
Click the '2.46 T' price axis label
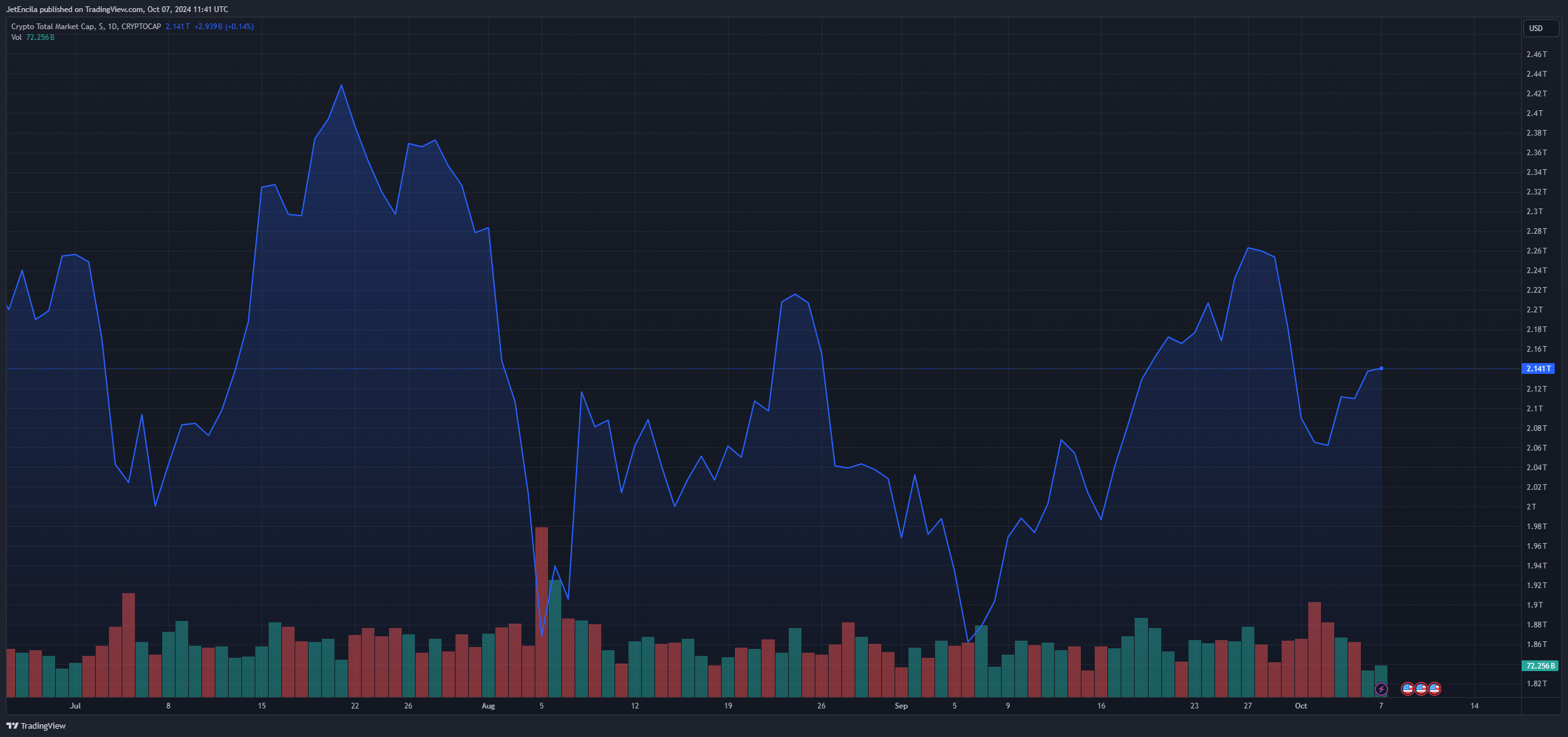[1536, 54]
